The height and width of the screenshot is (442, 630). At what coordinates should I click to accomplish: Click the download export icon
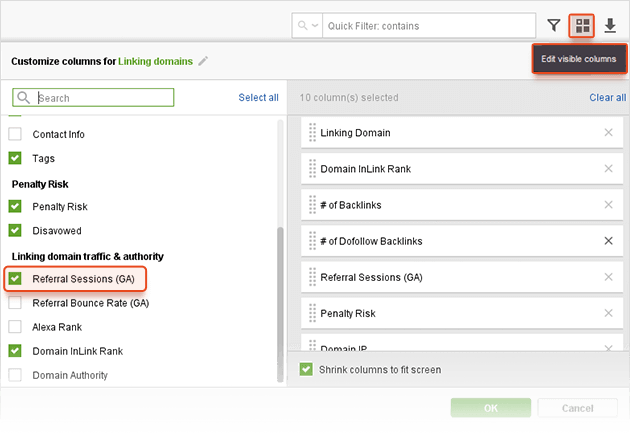pos(610,25)
